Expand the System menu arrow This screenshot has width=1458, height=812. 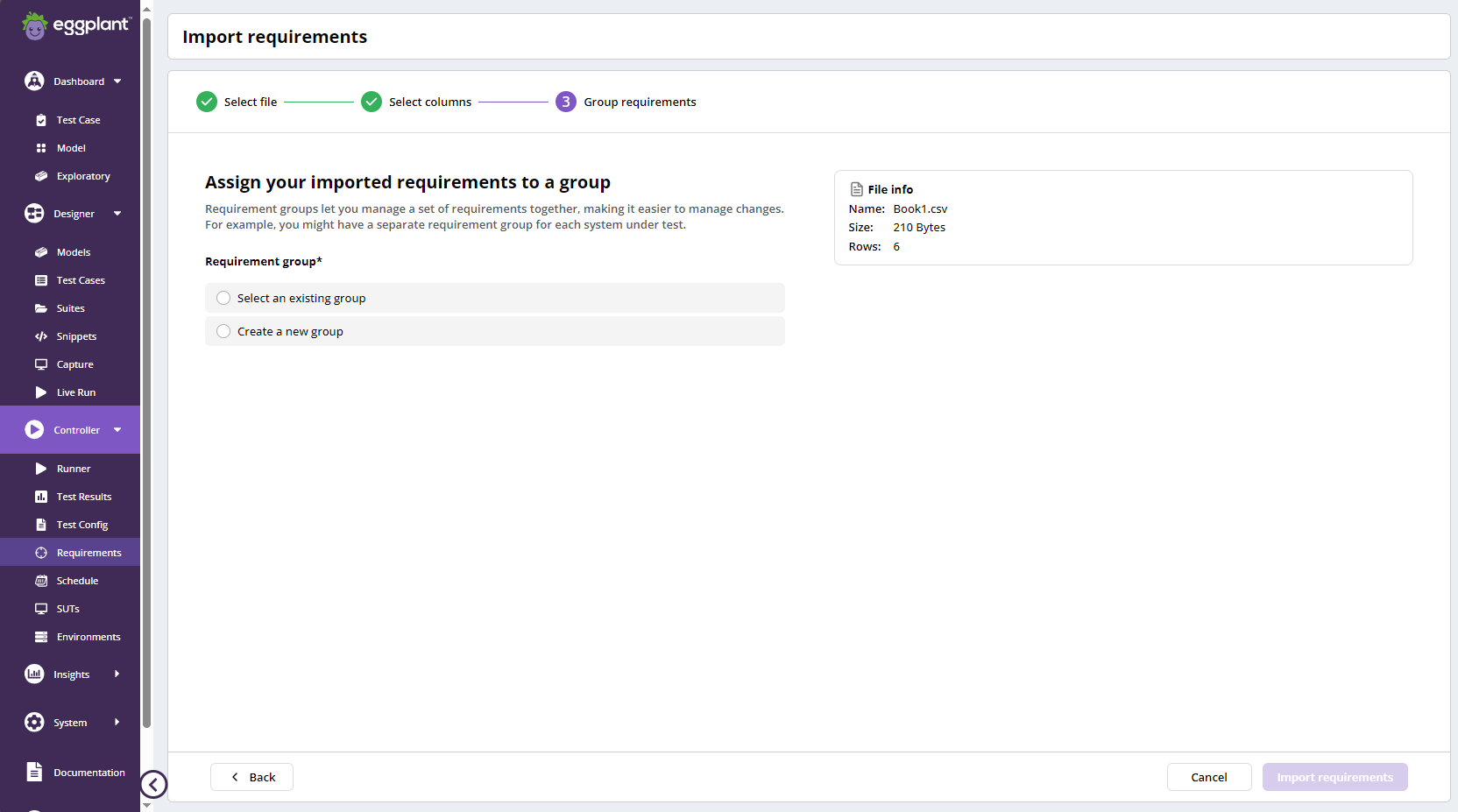(x=117, y=722)
